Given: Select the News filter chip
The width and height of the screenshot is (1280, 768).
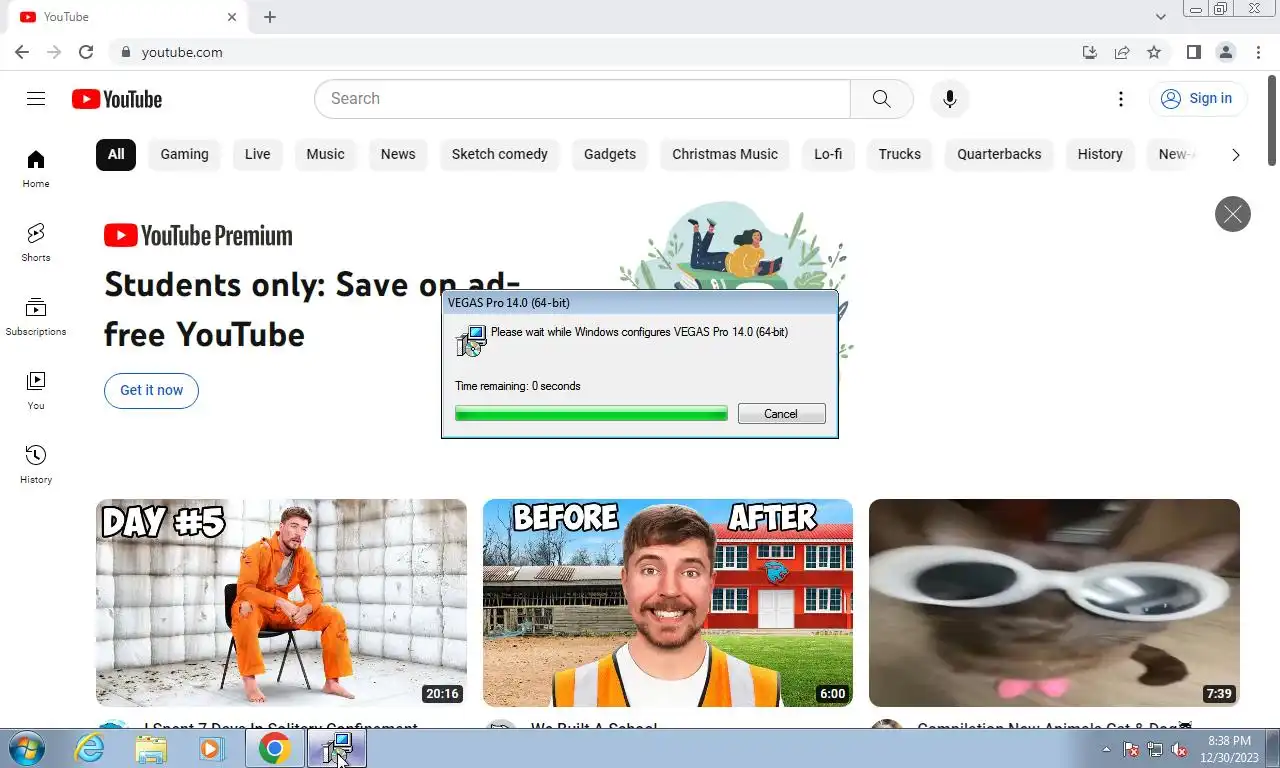Looking at the screenshot, I should point(398,154).
